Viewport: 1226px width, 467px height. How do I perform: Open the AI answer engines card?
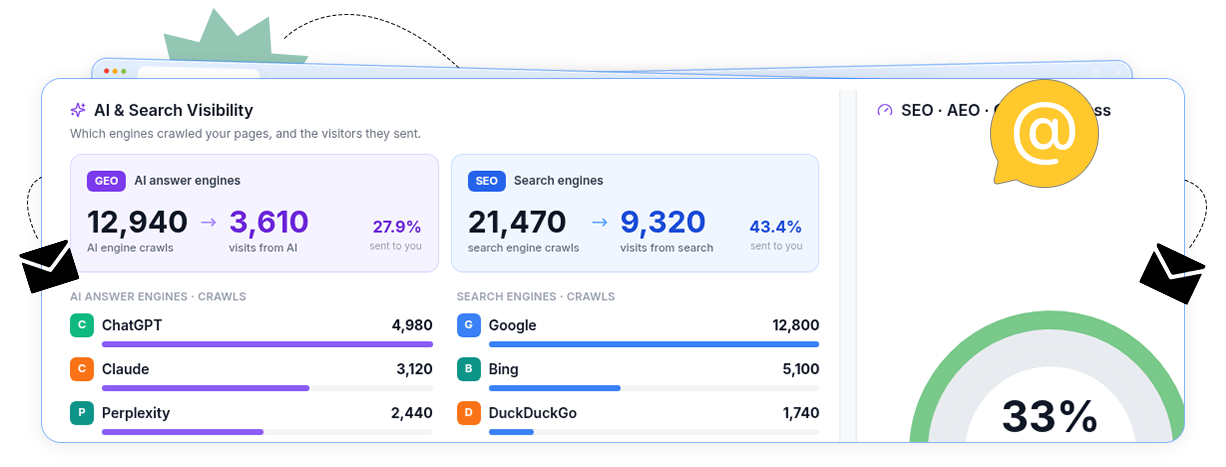(254, 213)
